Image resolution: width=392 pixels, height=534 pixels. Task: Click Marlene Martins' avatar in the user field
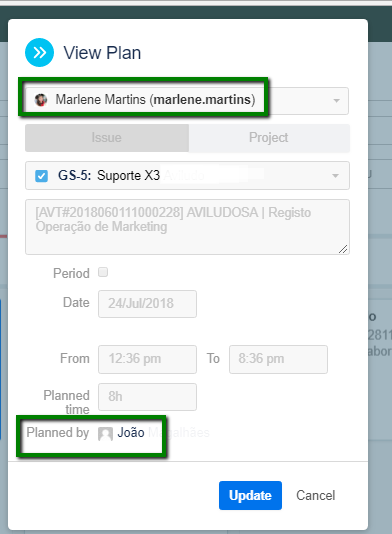tap(41, 100)
